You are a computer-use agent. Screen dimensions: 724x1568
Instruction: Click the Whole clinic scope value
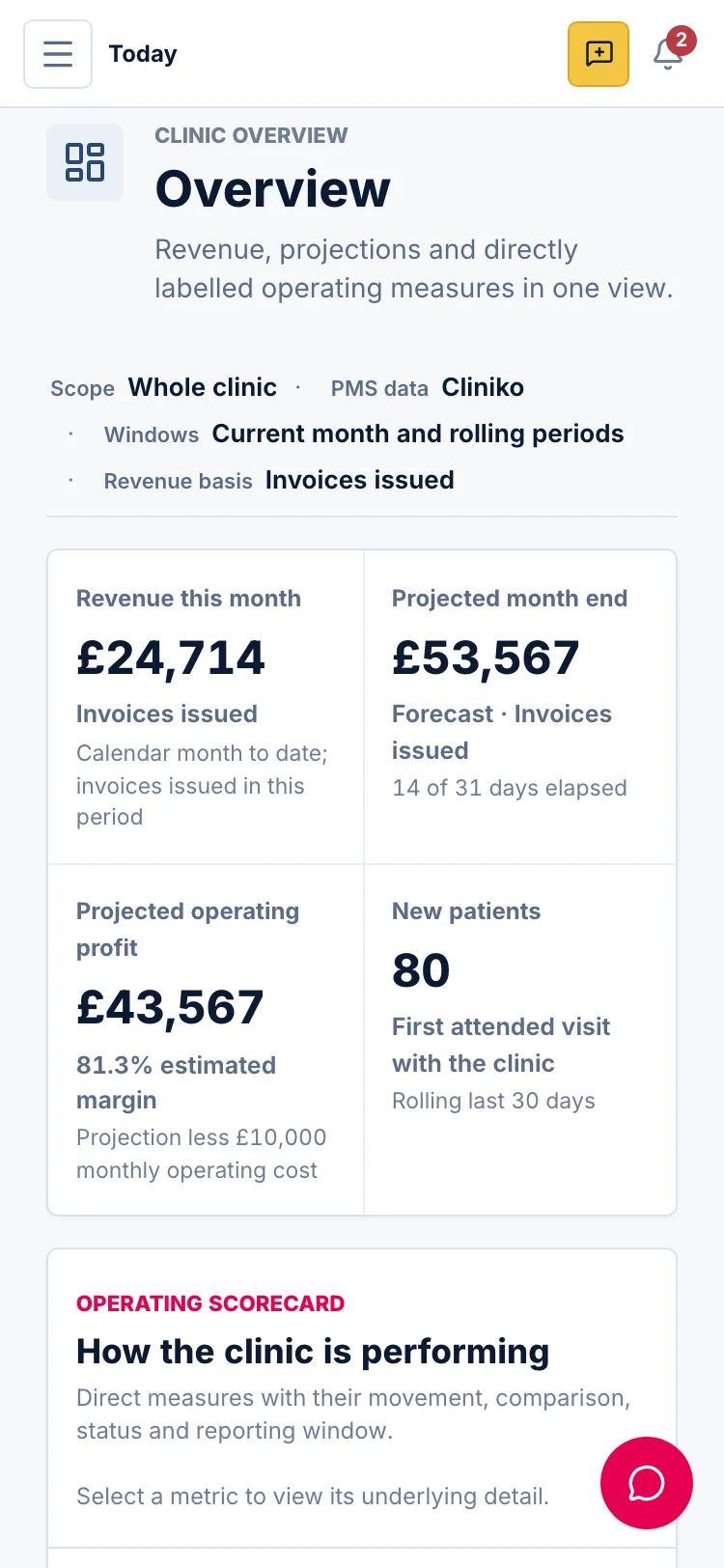203,387
